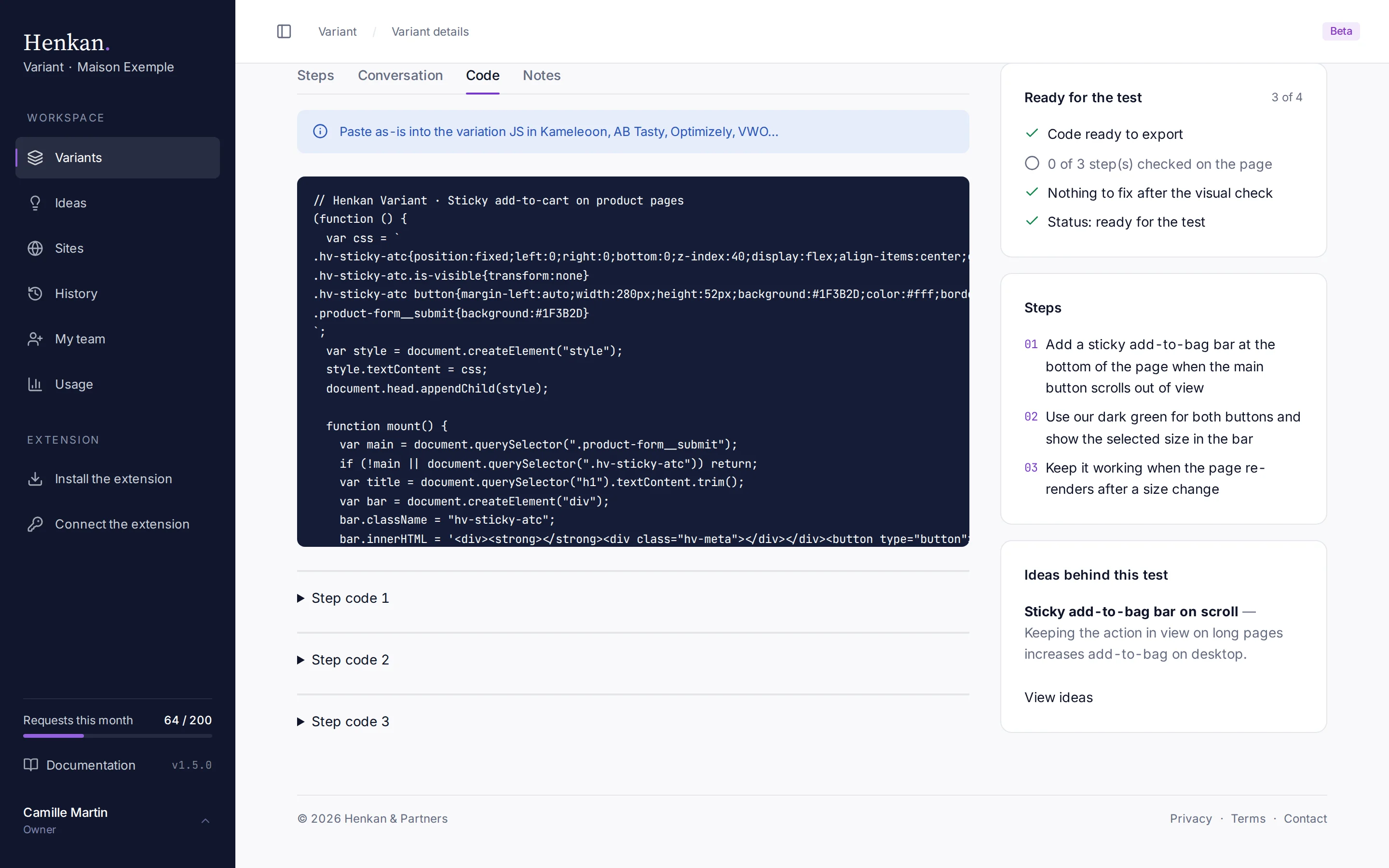Viewport: 1389px width, 868px height.
Task: Click the Beta badge
Action: pyautogui.click(x=1341, y=31)
